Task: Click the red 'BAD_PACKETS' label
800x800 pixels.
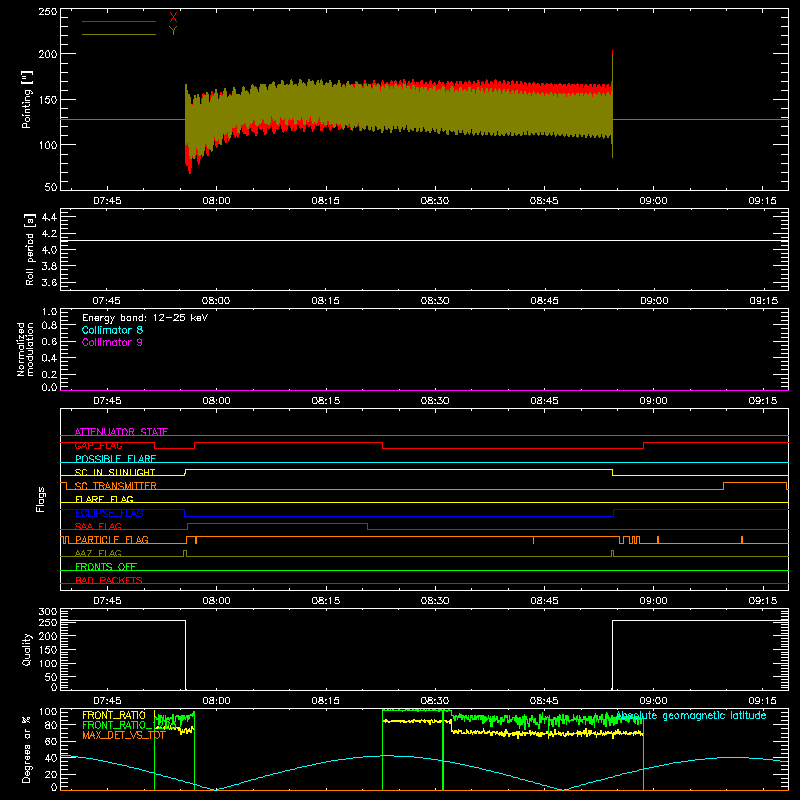Action: 109,580
